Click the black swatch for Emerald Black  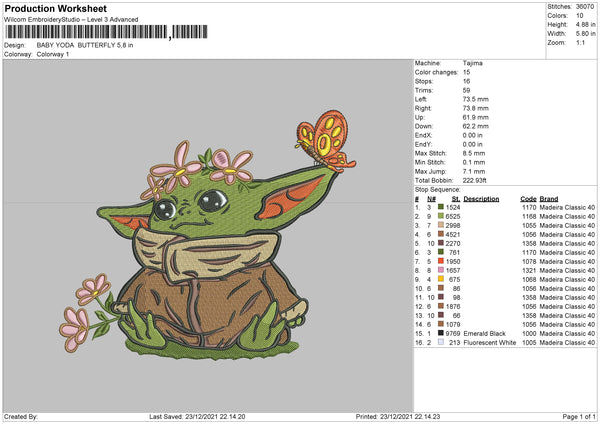click(x=441, y=333)
